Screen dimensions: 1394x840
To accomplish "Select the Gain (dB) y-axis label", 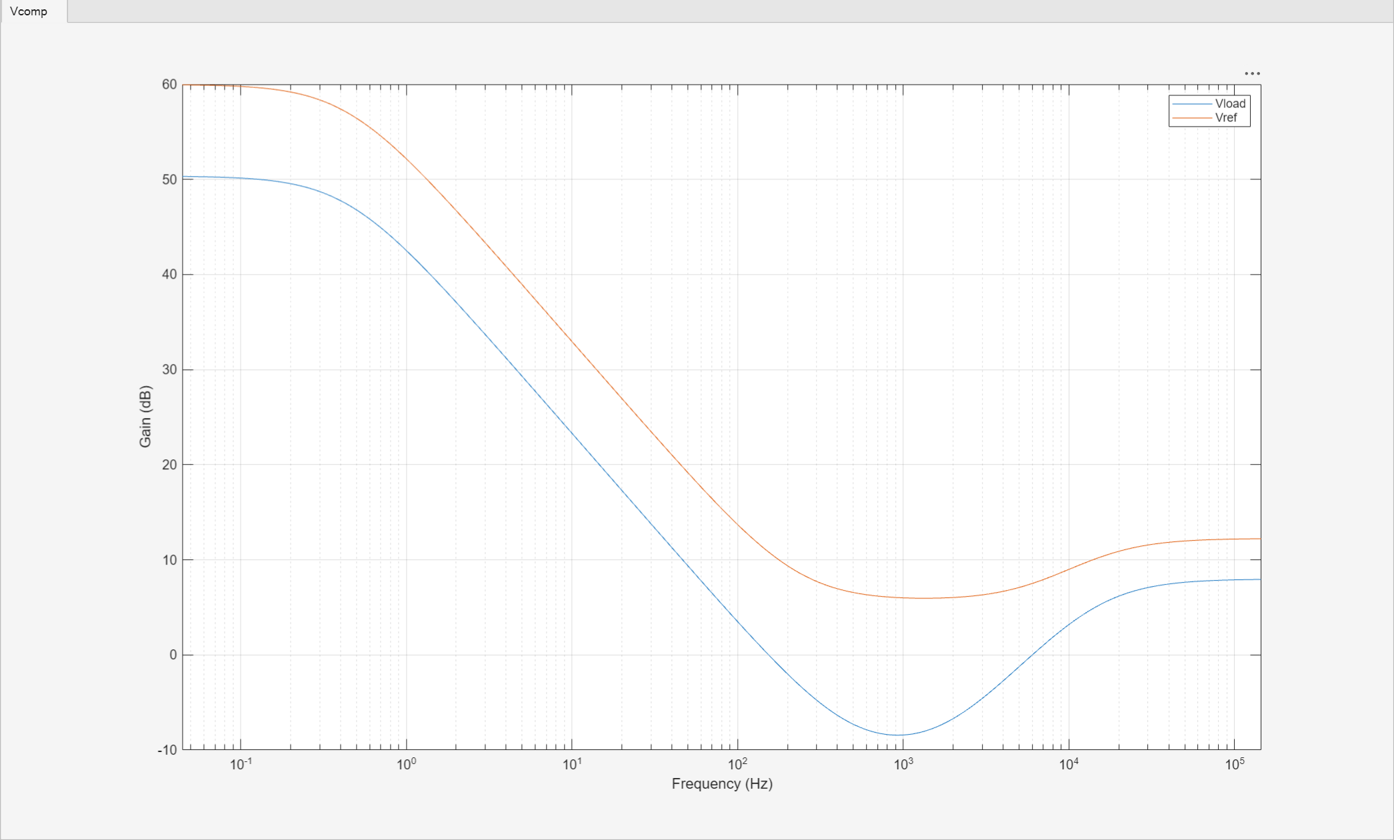I will 147,417.
